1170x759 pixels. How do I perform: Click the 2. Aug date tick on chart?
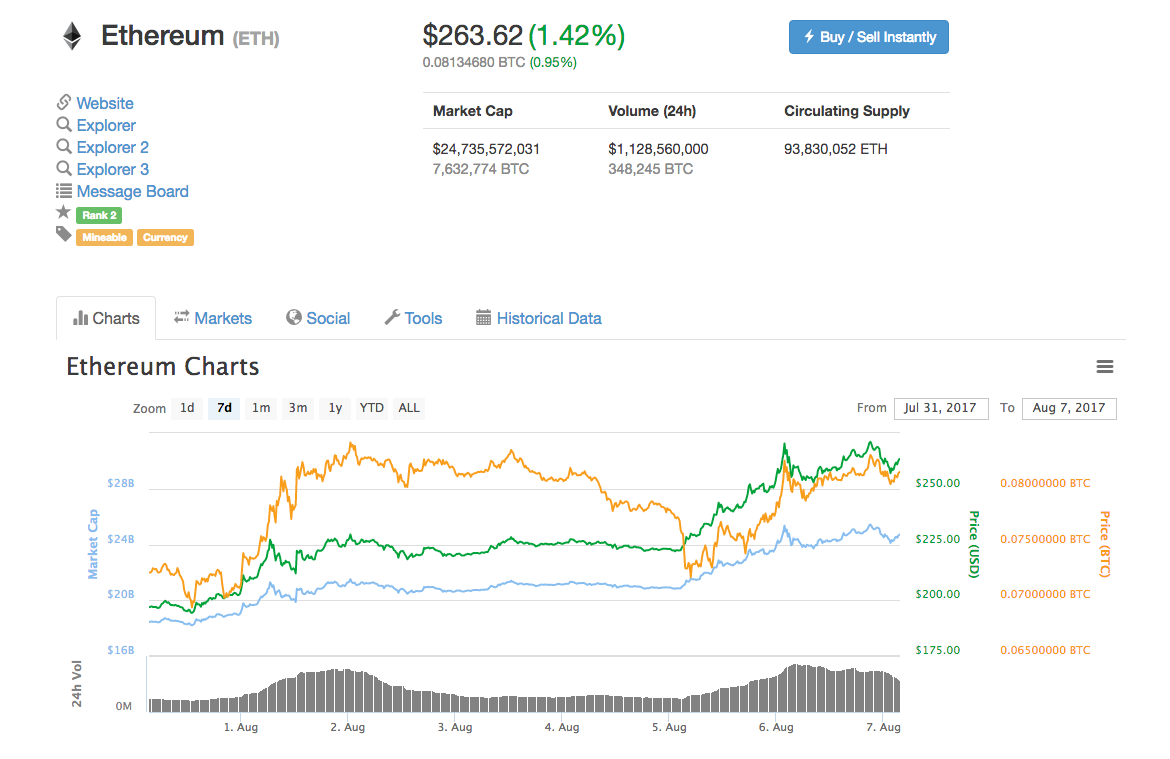(x=348, y=728)
